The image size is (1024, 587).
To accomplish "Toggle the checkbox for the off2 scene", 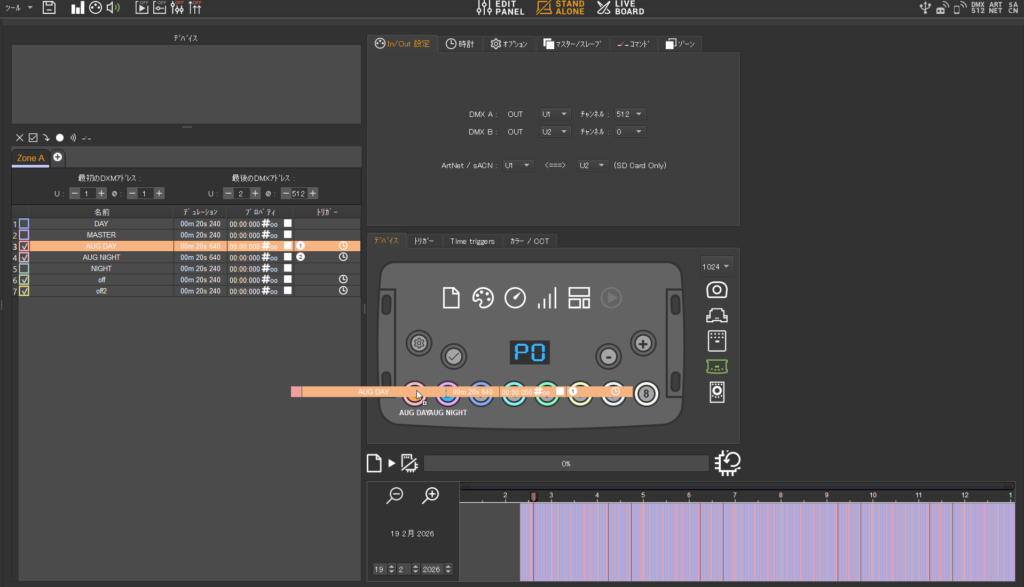I will click(24, 291).
